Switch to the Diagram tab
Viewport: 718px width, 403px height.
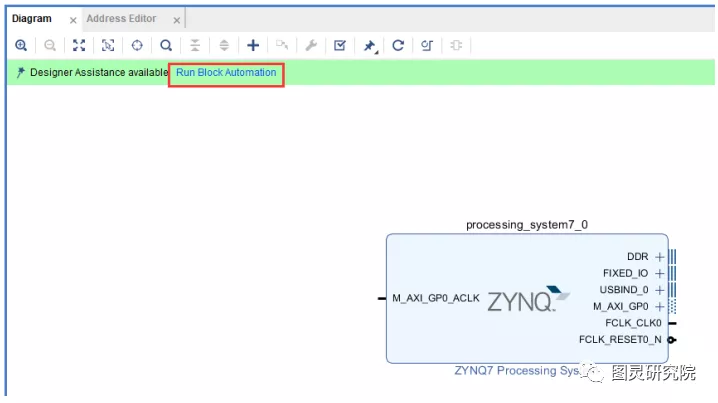[x=32, y=19]
